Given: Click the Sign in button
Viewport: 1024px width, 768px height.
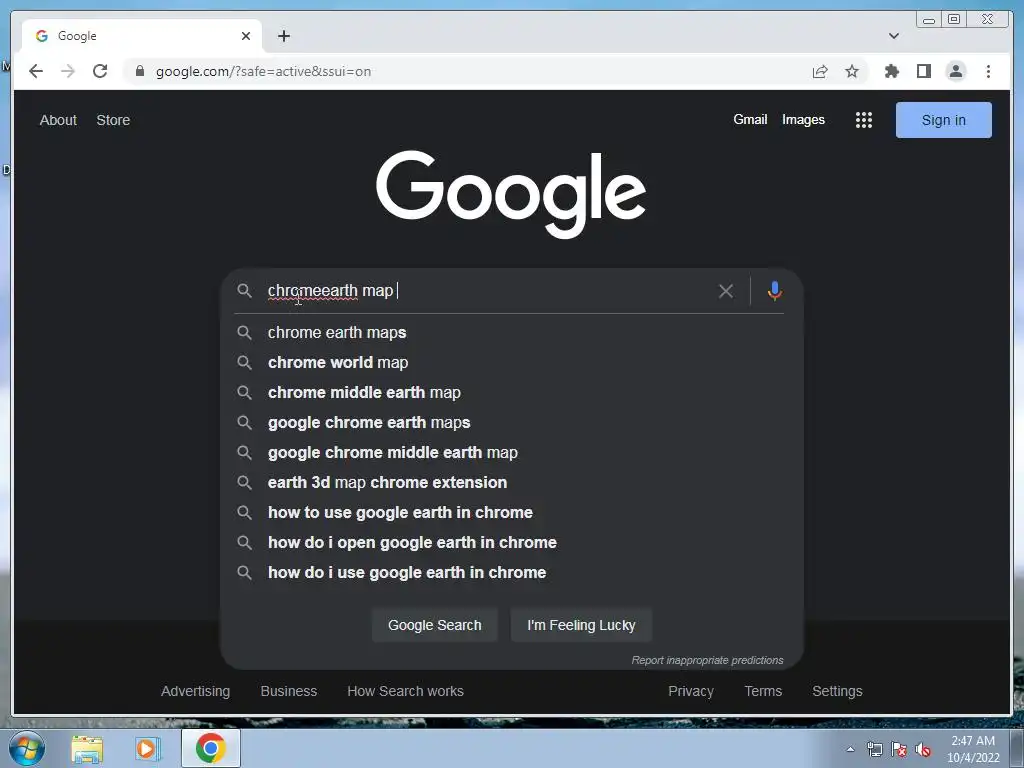Looking at the screenshot, I should click(x=944, y=120).
